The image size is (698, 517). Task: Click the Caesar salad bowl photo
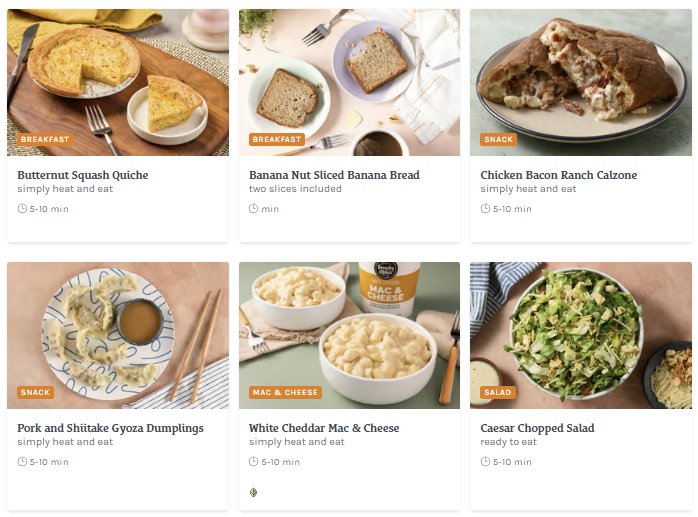tap(576, 325)
